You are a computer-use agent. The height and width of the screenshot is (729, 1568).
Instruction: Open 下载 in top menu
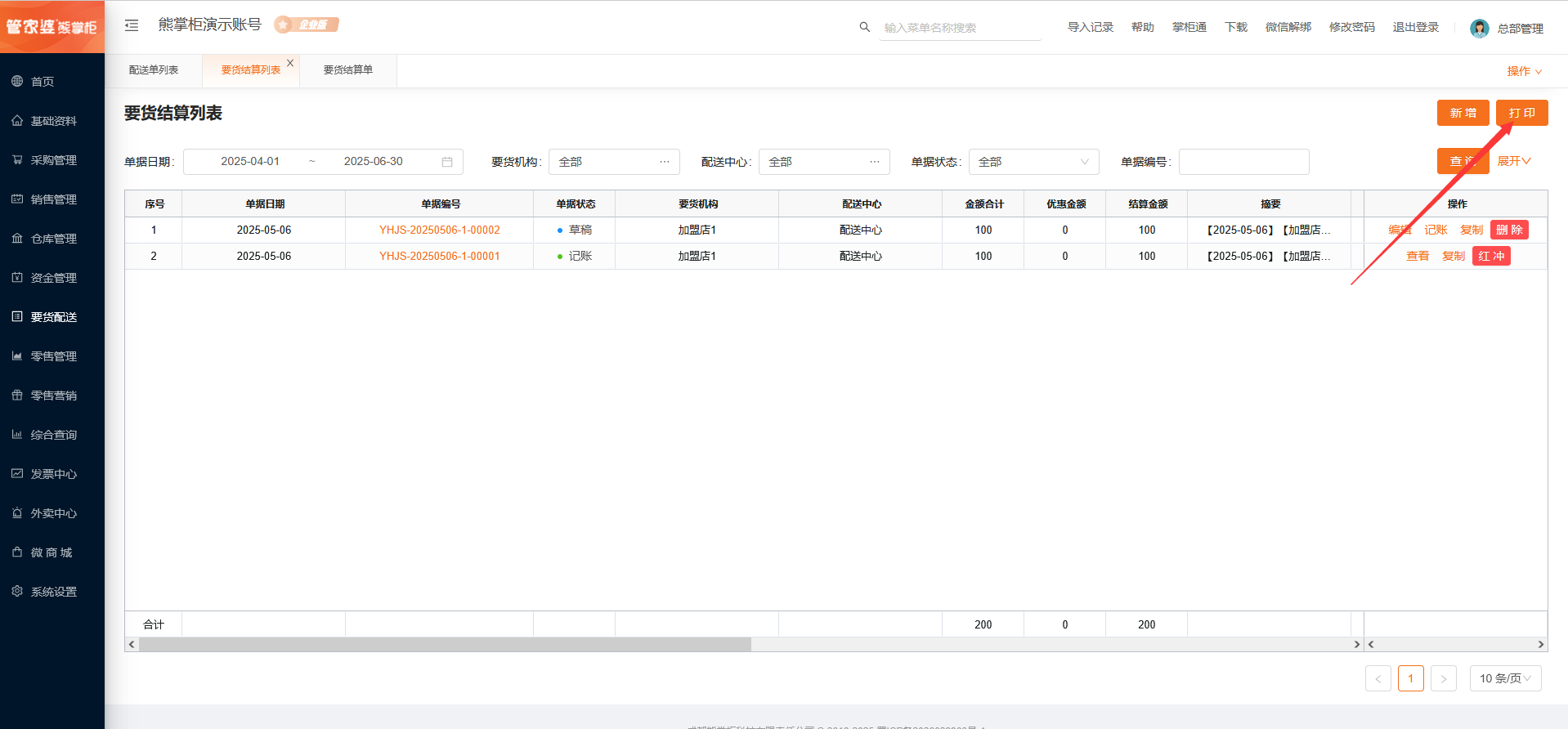click(1236, 27)
